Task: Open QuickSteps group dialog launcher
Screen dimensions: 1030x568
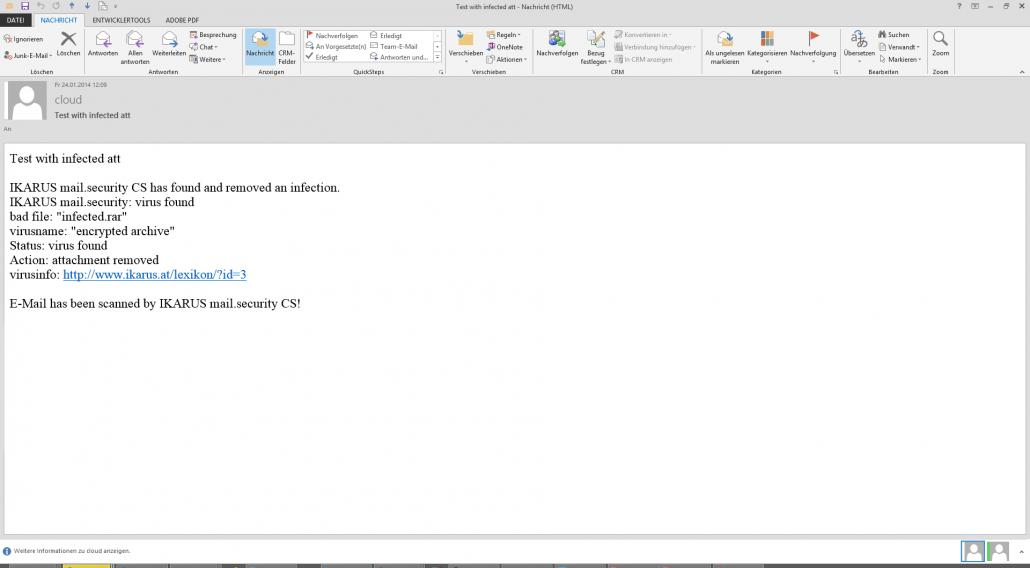Action: coord(441,72)
